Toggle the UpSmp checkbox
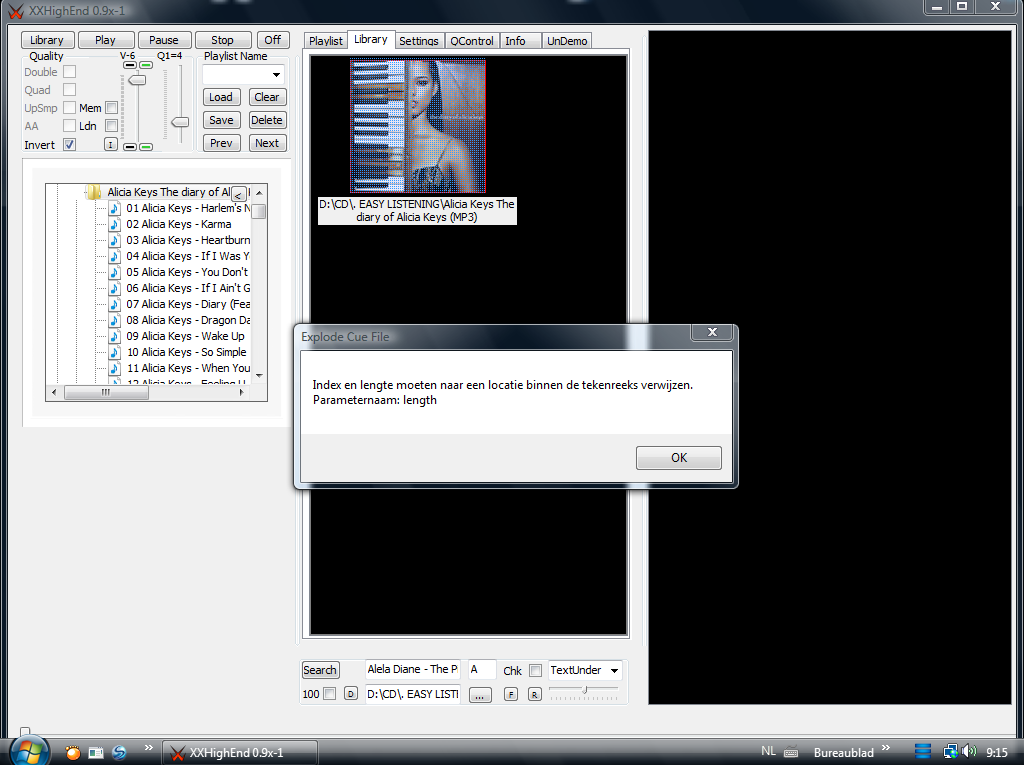The image size is (1024, 765). pyautogui.click(x=69, y=108)
